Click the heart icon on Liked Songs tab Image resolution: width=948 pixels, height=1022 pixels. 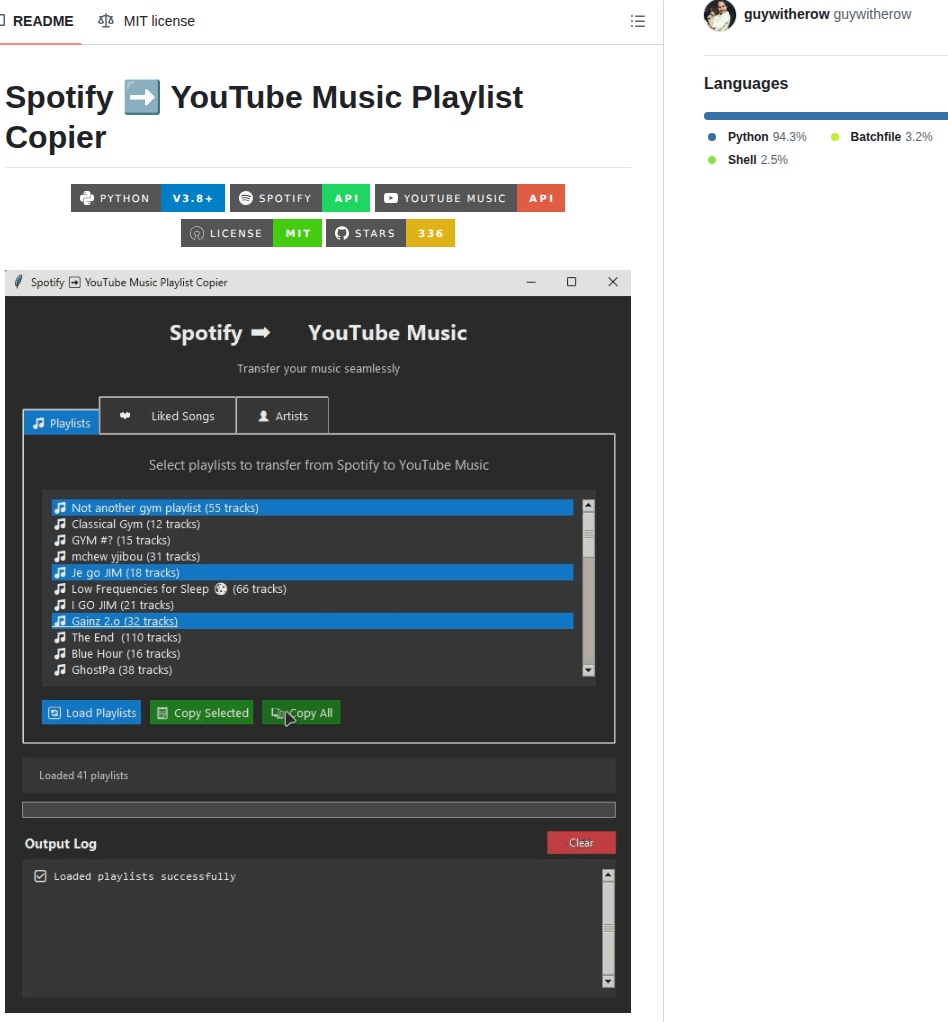[125, 416]
